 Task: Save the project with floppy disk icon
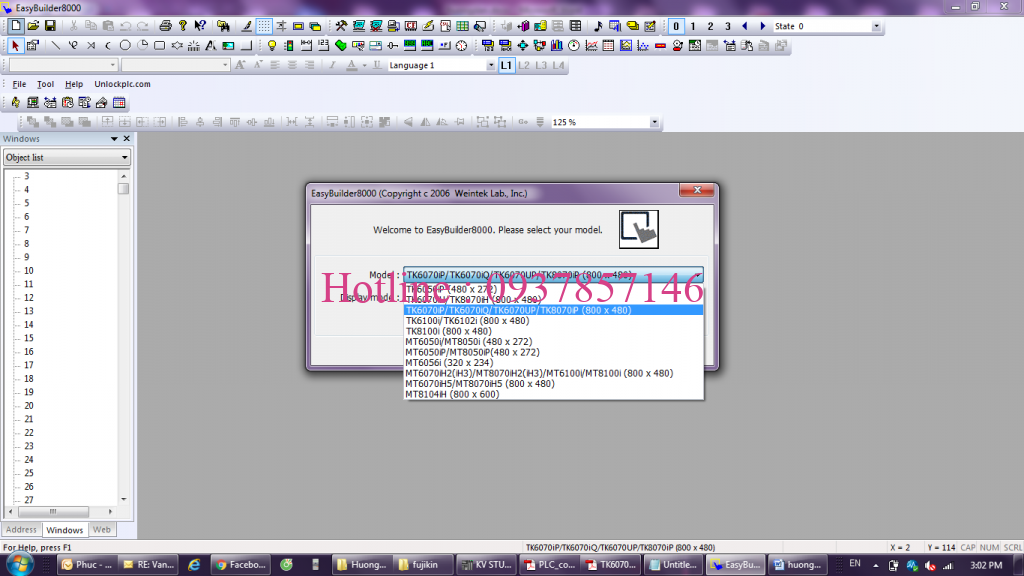coord(50,26)
